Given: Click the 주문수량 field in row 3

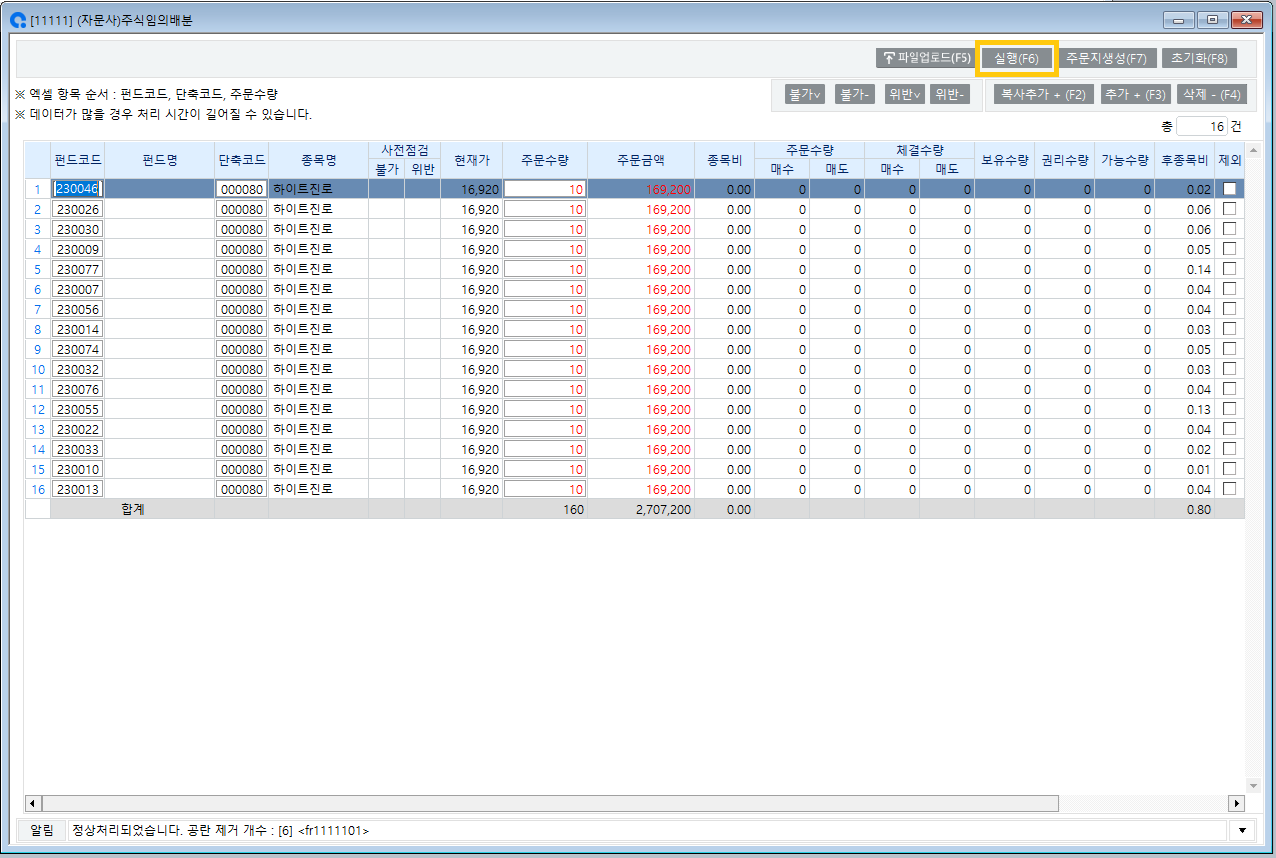Looking at the screenshot, I should point(545,229).
